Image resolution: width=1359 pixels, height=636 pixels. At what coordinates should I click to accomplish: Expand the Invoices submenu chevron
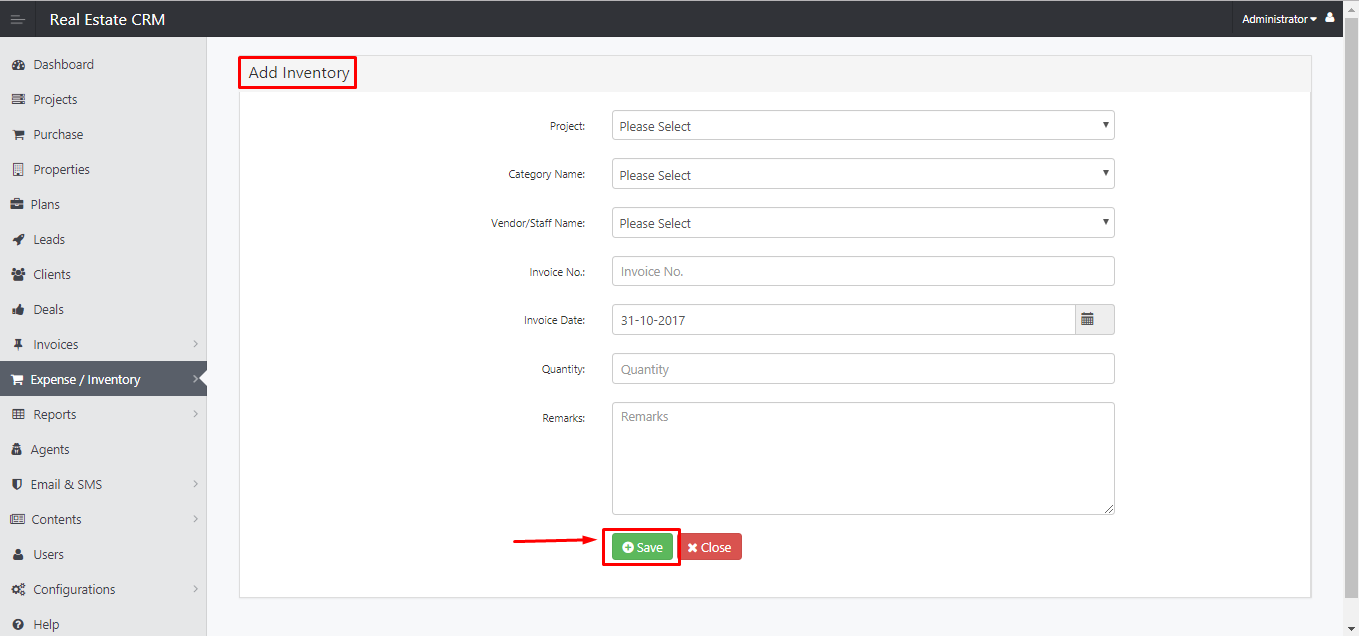point(195,344)
